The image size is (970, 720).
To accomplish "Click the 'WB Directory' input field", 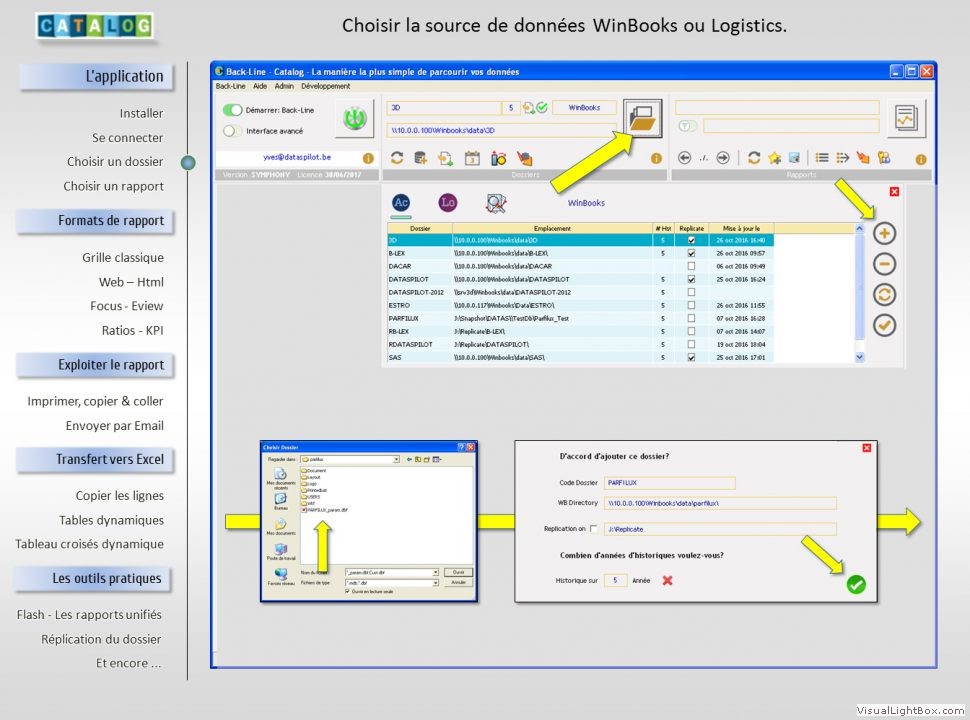I will point(720,504).
